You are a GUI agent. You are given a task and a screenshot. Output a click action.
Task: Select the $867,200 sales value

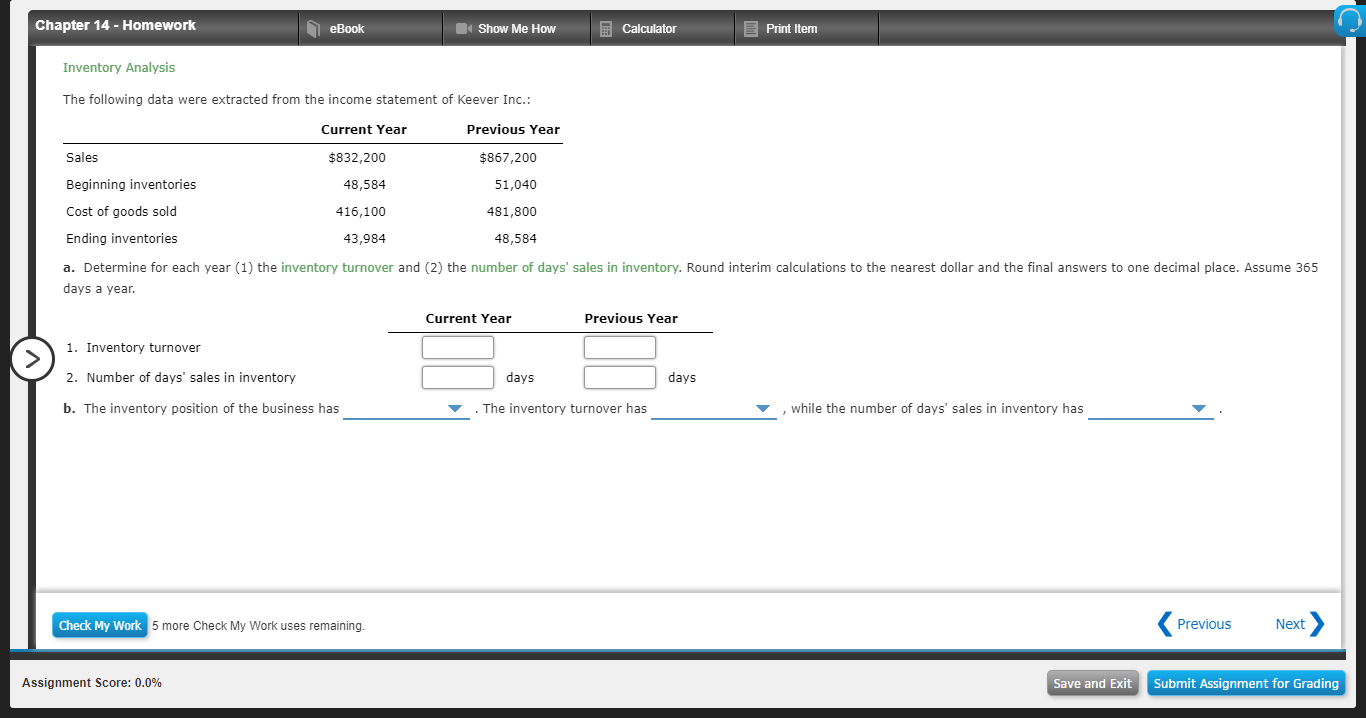pos(508,158)
